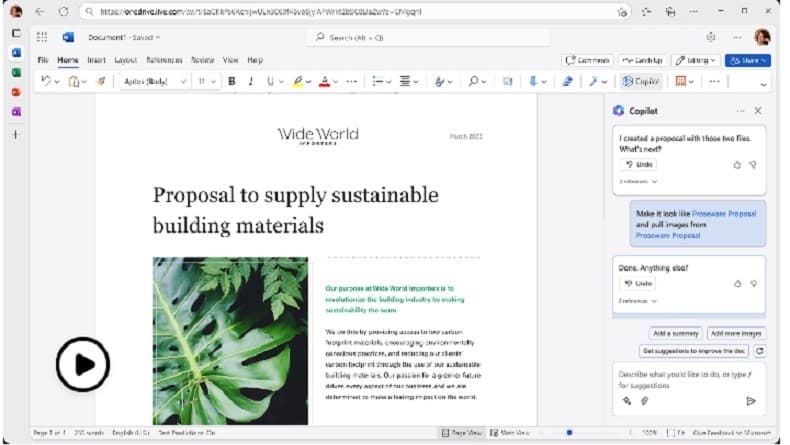Refresh the Copilot suggestion prompts

pos(759,351)
